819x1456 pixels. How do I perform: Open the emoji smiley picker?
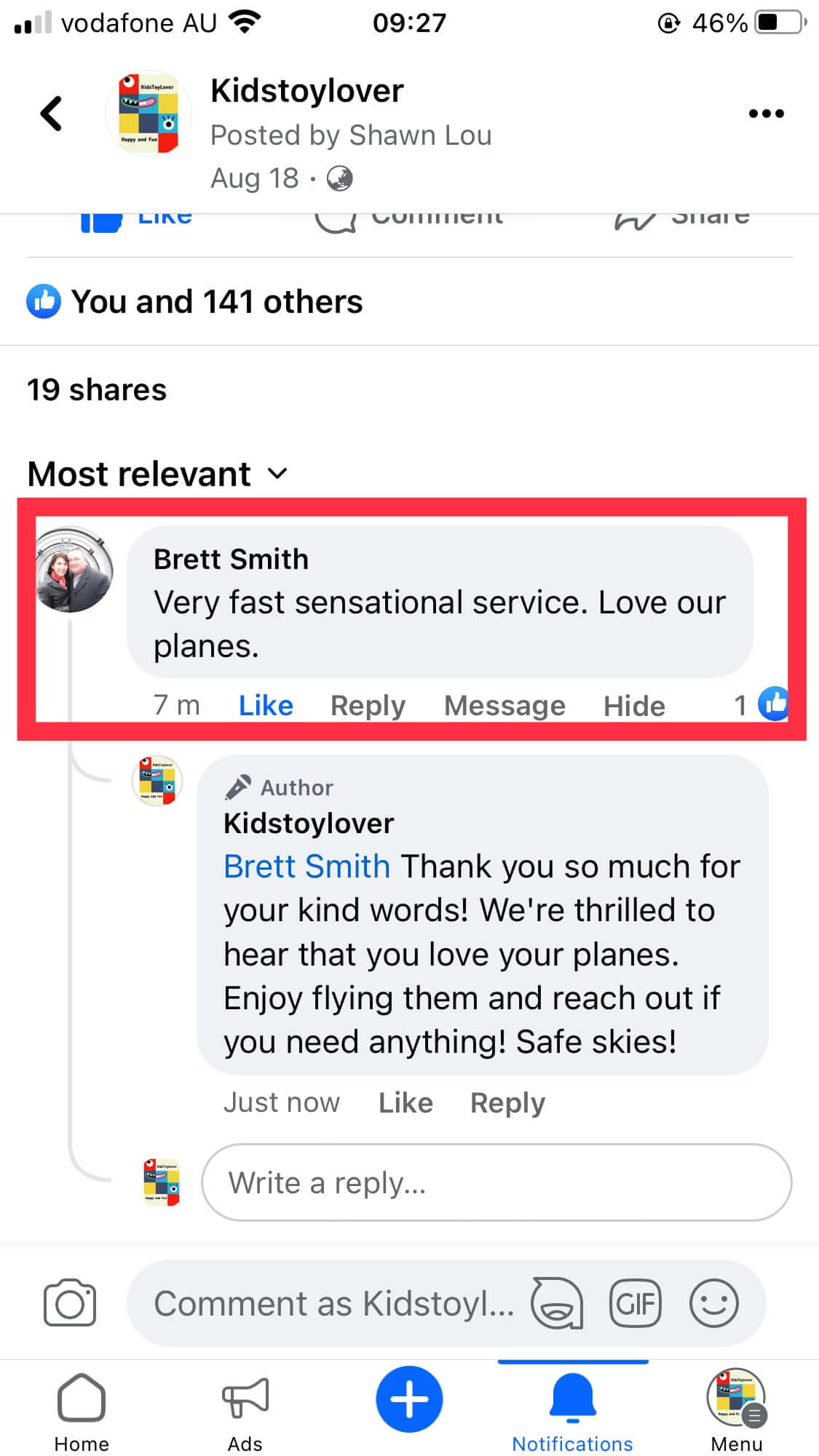pyautogui.click(x=713, y=1302)
